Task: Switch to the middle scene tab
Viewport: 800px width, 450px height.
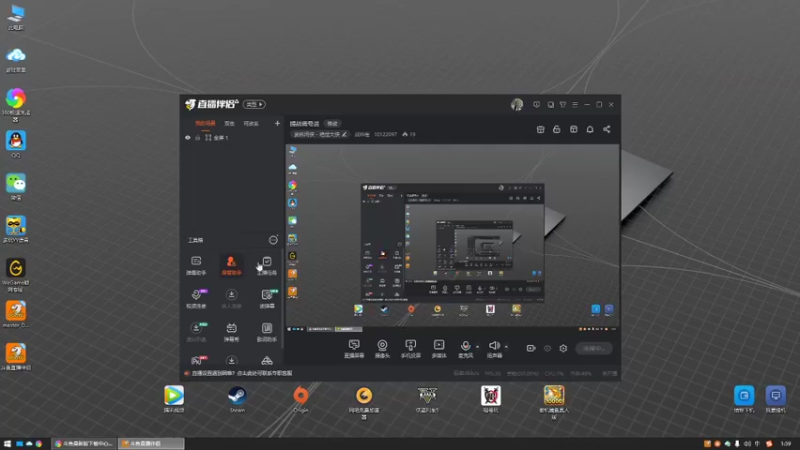Action: 230,123
